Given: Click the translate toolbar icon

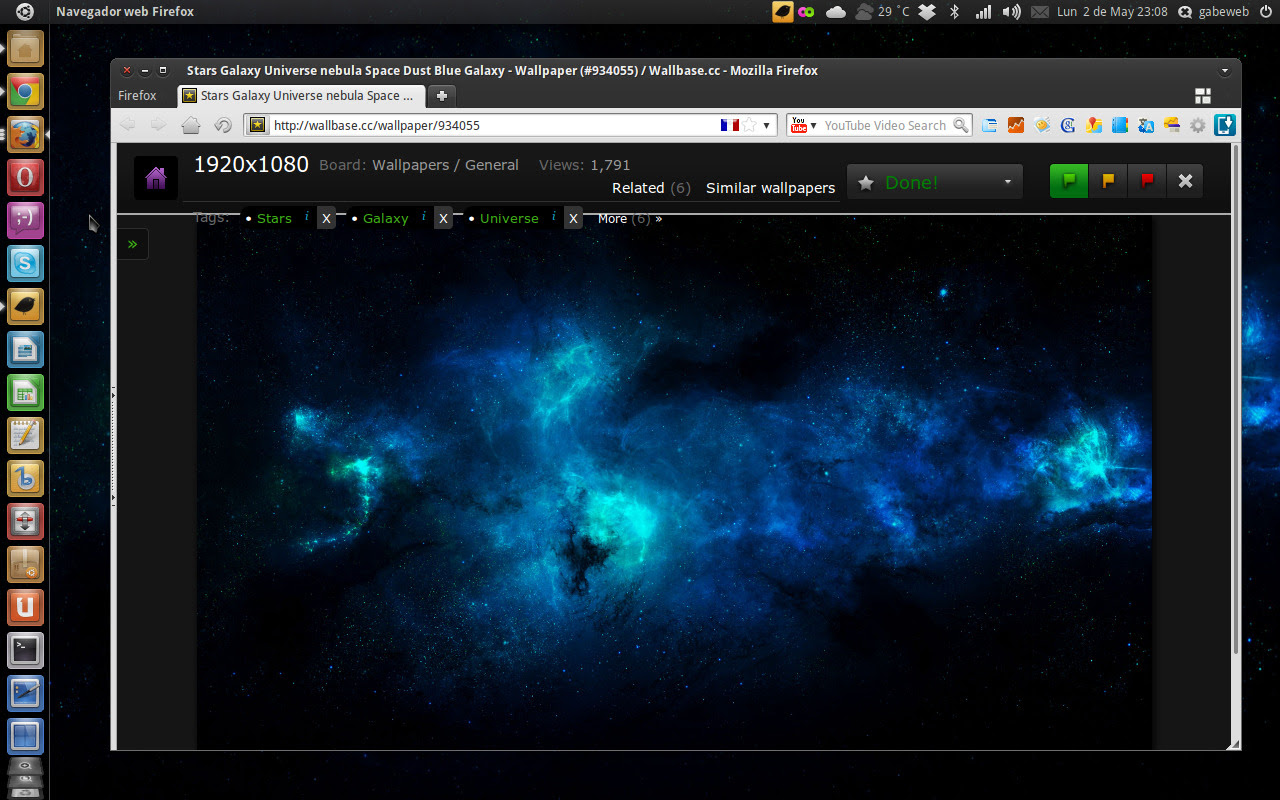Looking at the screenshot, I should pos(1146,125).
